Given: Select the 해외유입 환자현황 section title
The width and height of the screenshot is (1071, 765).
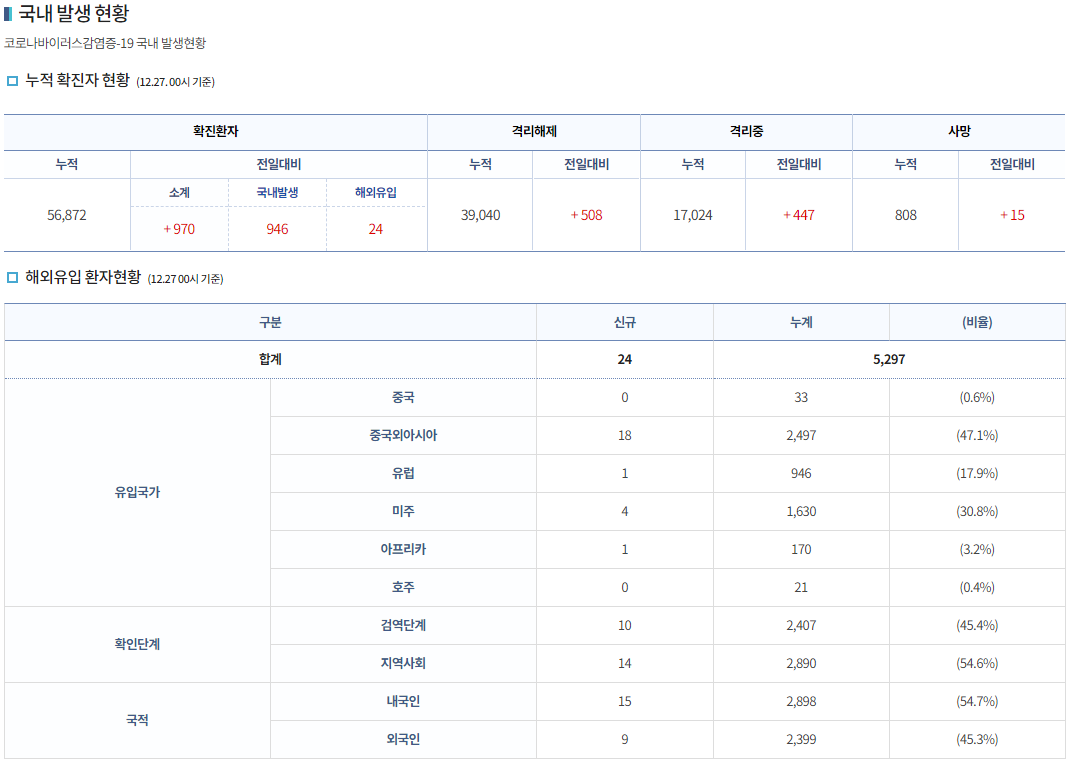Looking at the screenshot, I should pyautogui.click(x=83, y=277).
